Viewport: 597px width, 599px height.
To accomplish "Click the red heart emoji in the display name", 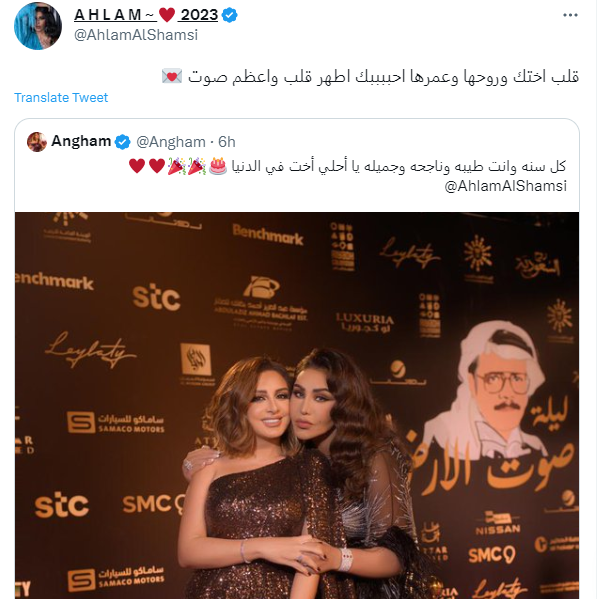I will tap(167, 15).
